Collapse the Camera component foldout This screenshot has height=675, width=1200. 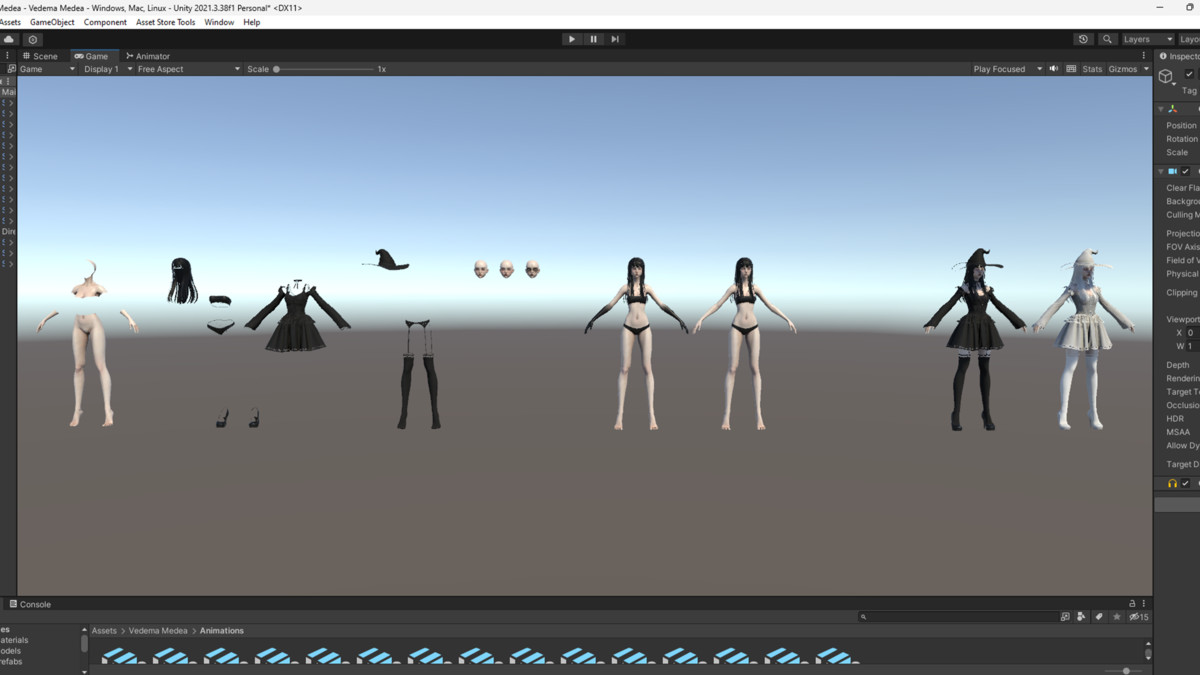pyautogui.click(x=1161, y=171)
